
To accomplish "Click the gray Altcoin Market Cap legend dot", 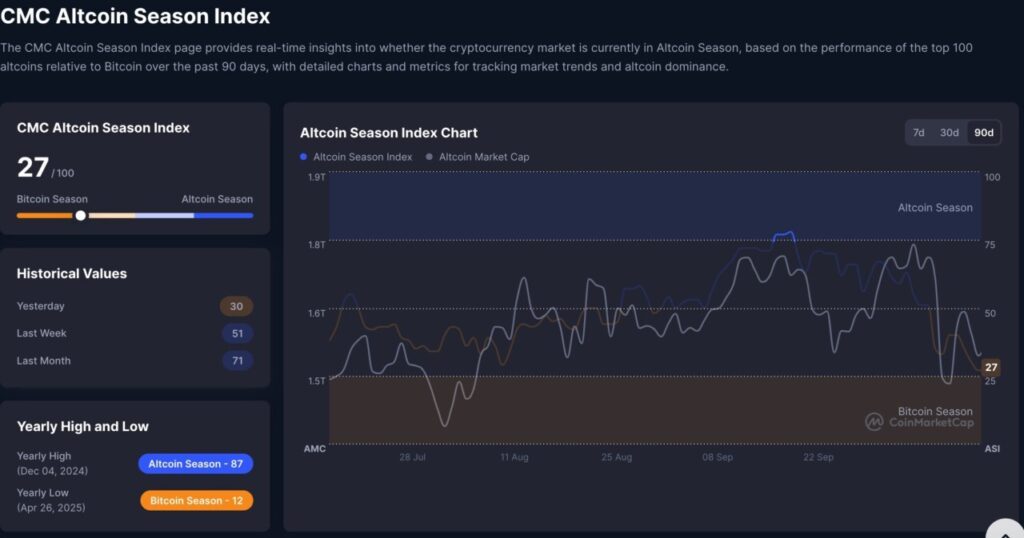I will (x=430, y=157).
